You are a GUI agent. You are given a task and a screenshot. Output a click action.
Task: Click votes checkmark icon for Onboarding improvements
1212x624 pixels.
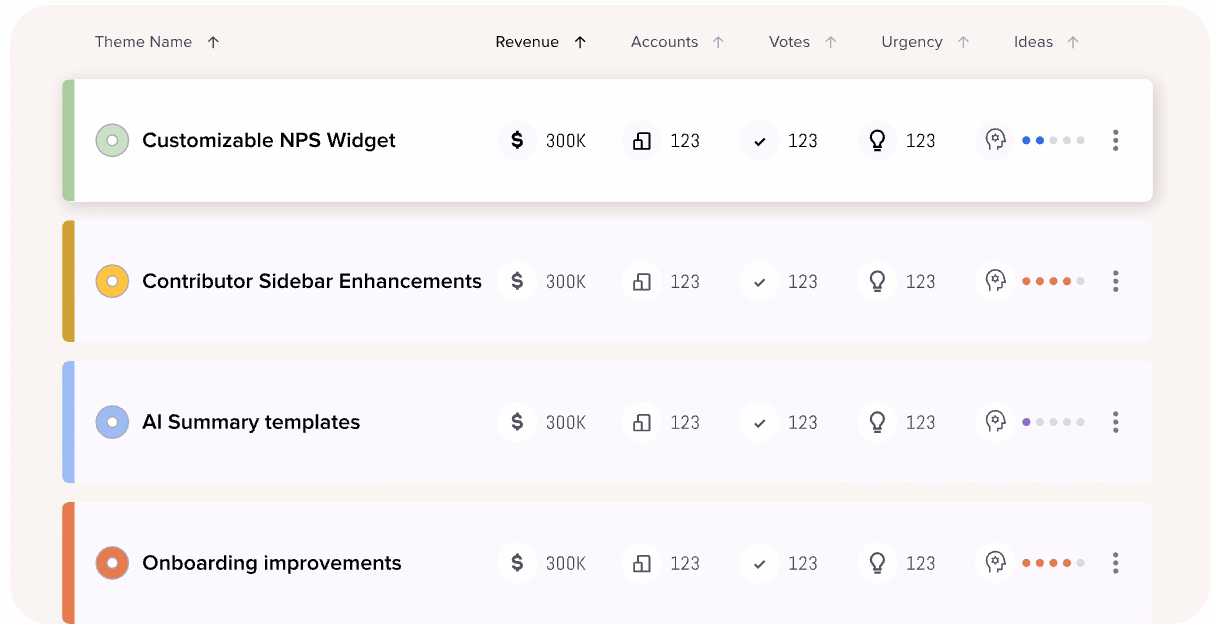760,563
